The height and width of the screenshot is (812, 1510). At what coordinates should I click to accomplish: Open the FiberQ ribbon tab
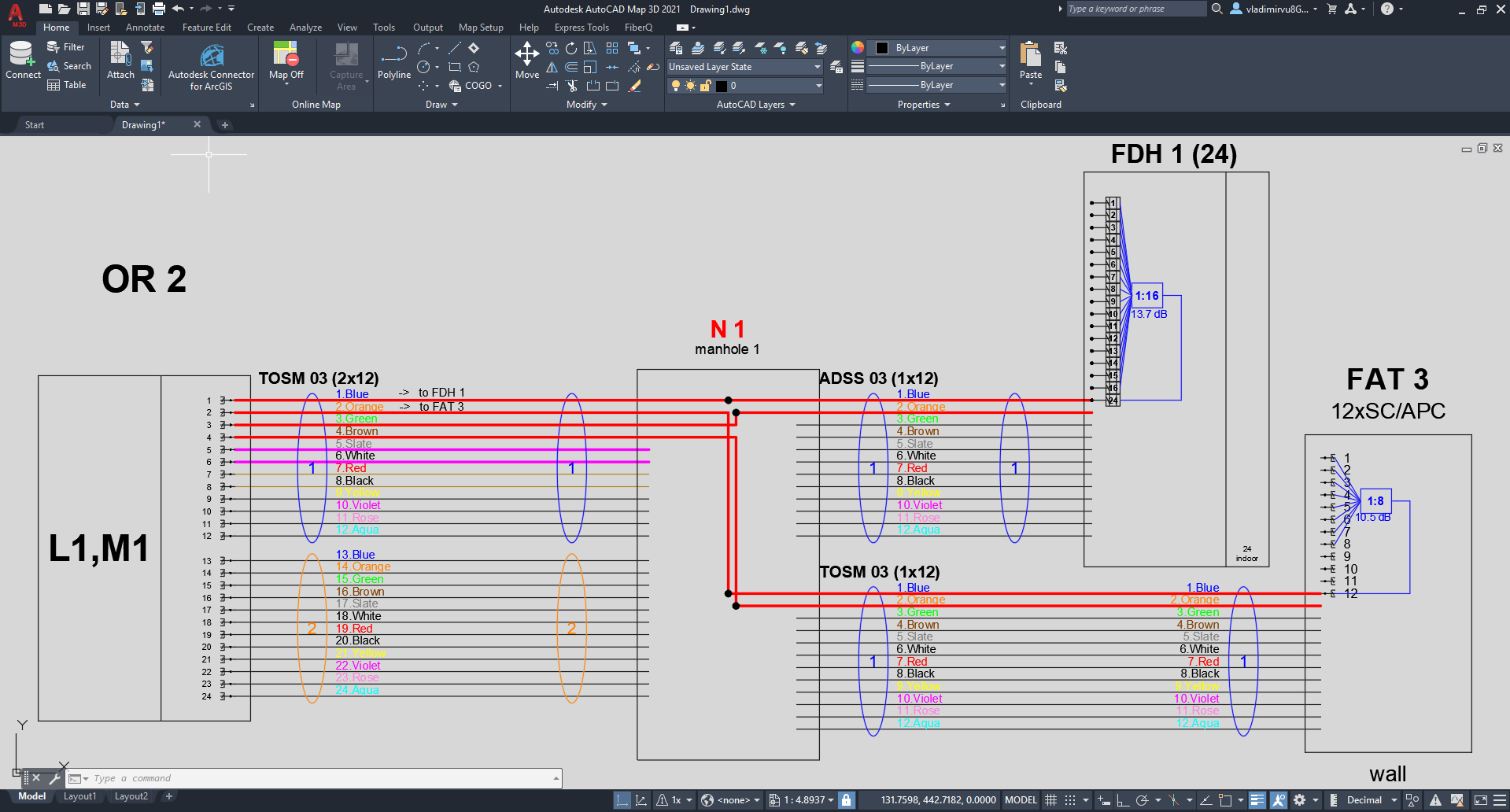tap(638, 28)
